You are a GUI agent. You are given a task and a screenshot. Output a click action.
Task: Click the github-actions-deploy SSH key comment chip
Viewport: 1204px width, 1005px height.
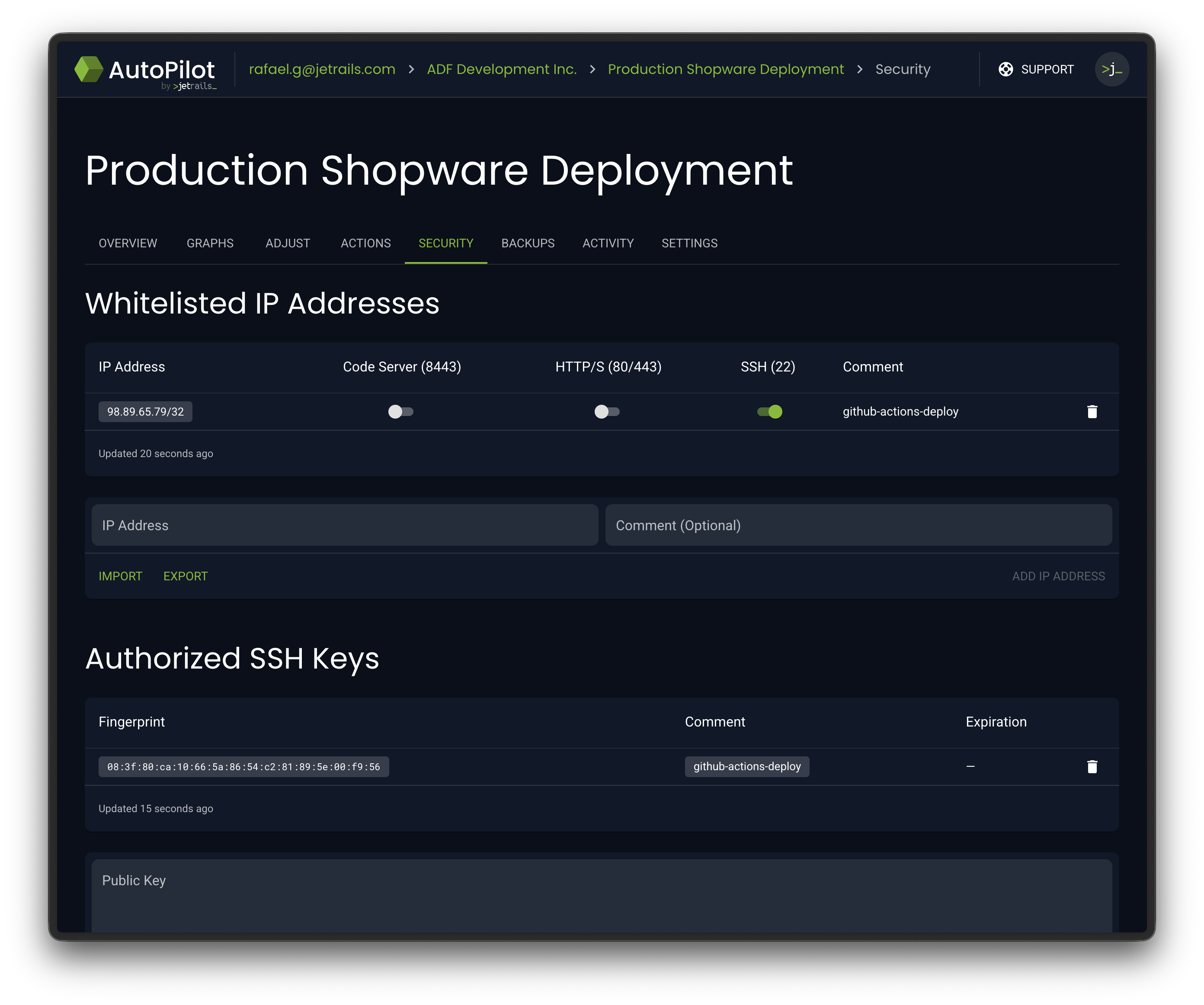pos(746,766)
